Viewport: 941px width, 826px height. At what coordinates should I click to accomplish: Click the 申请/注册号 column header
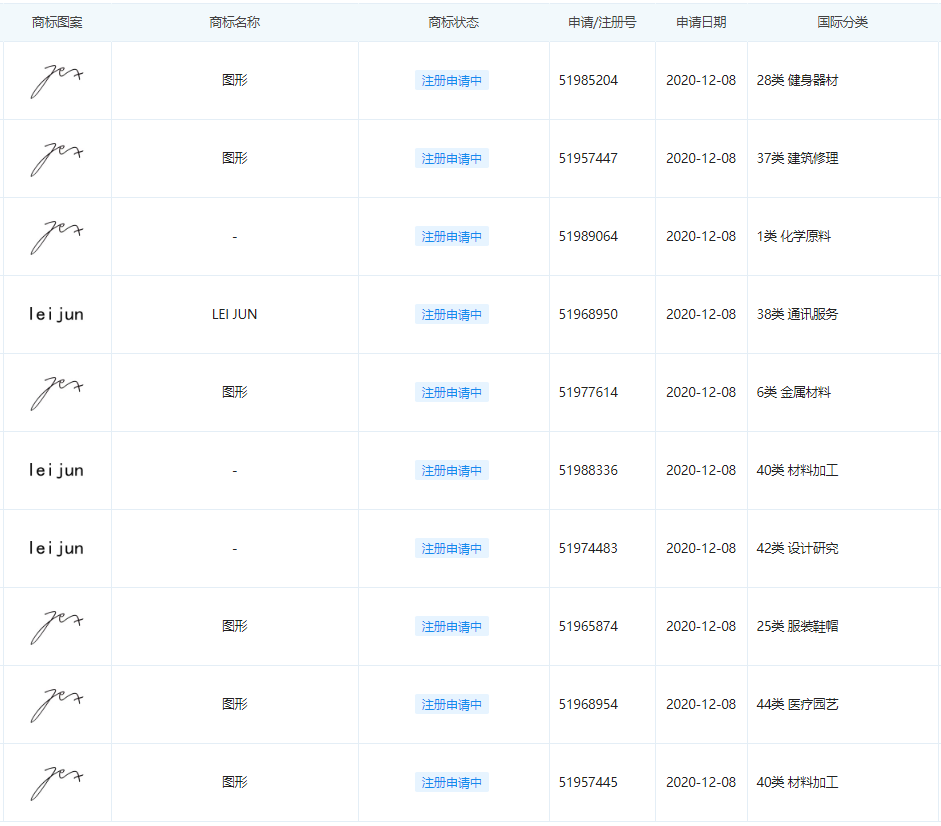[x=602, y=22]
